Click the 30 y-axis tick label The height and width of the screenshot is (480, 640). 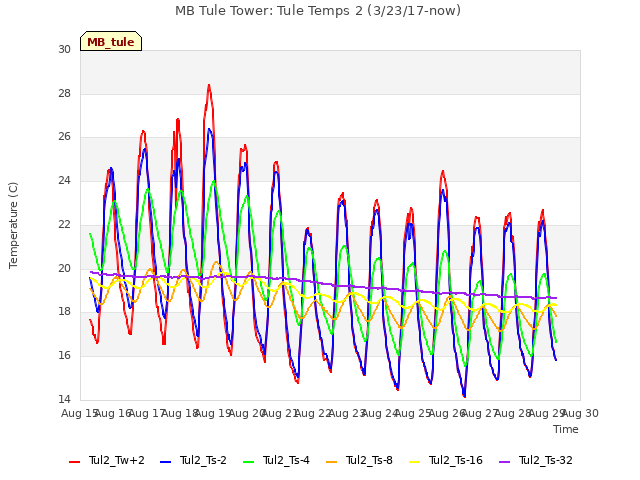click(64, 49)
